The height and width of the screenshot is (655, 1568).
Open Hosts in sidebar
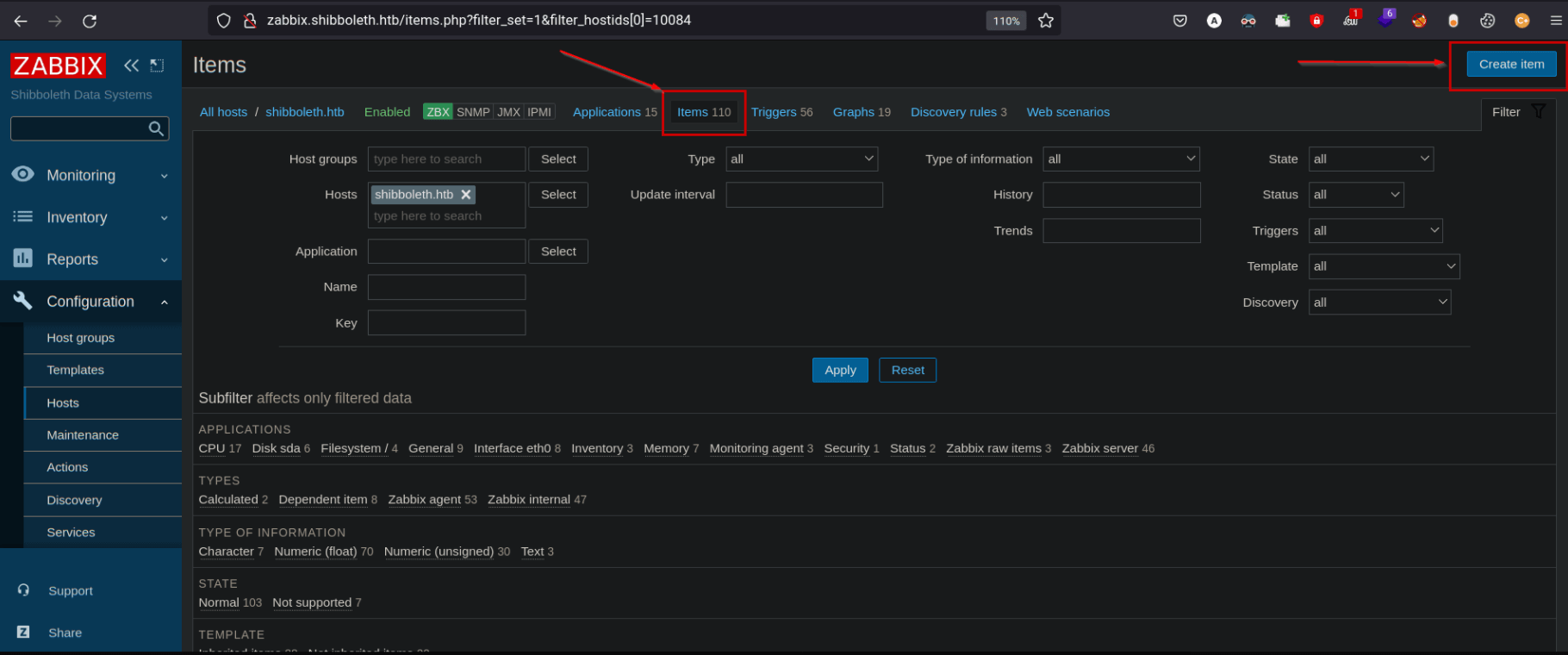(103, 402)
